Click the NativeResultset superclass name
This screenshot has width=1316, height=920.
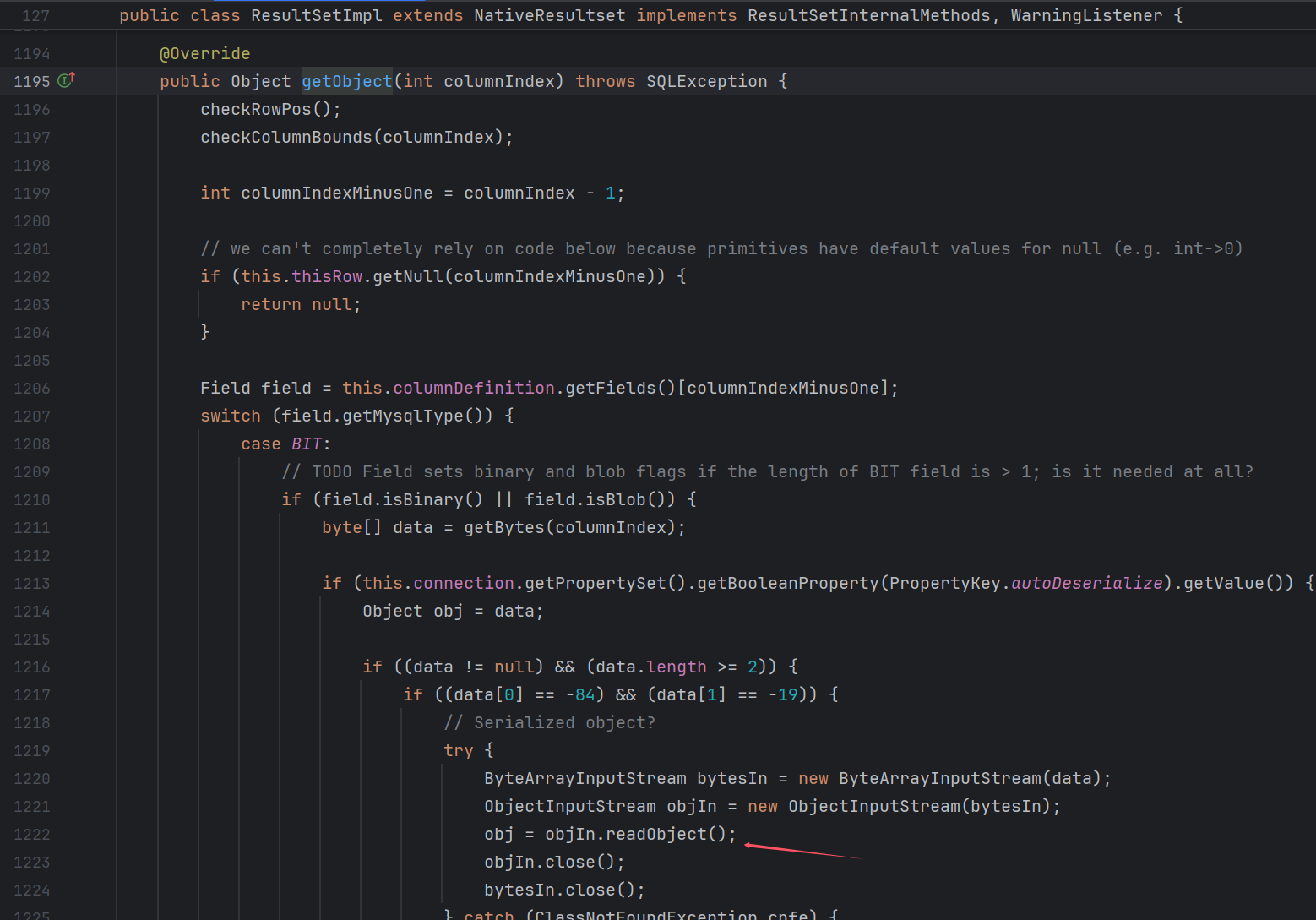549,15
